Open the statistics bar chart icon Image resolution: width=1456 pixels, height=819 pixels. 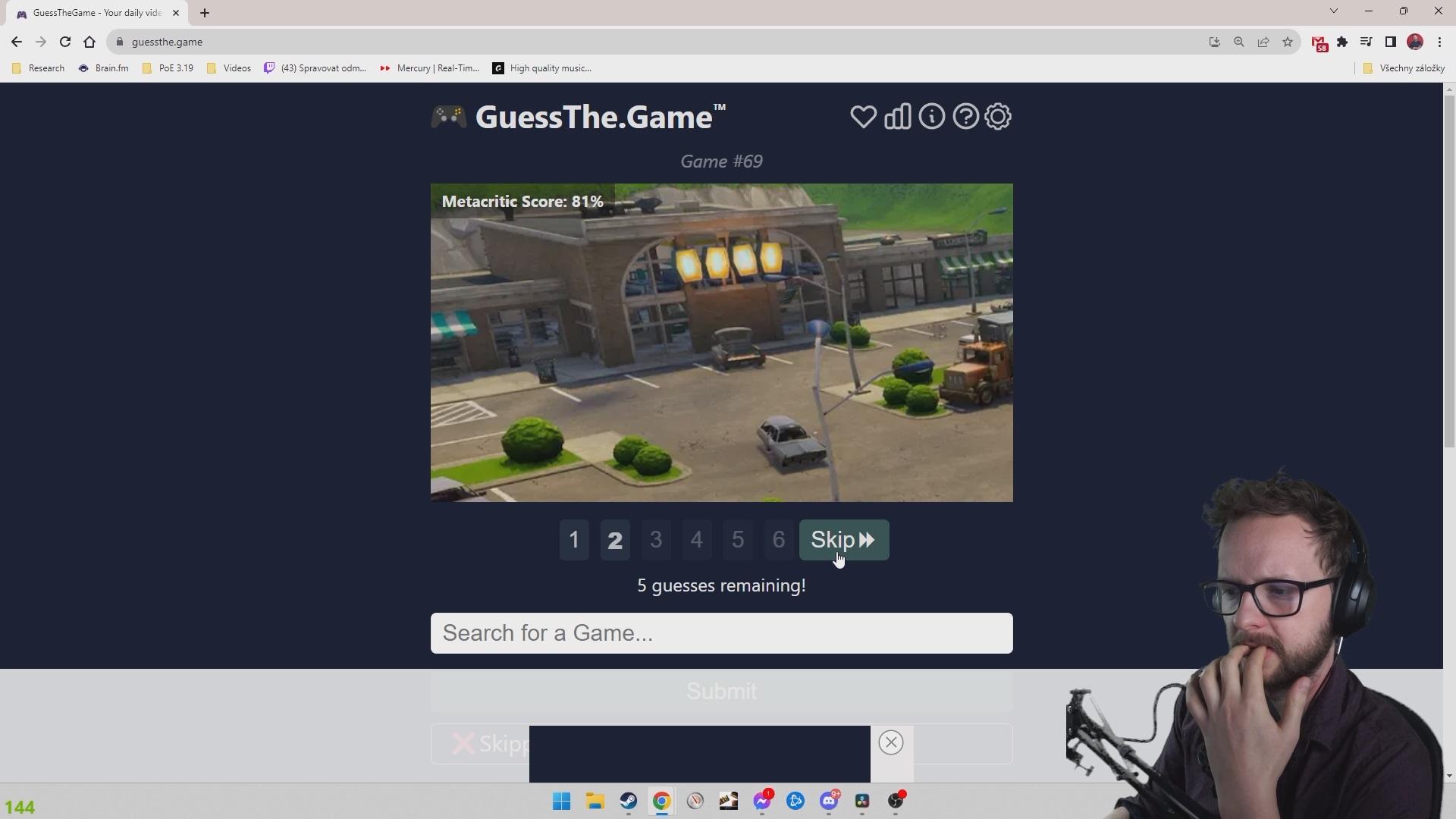898,117
